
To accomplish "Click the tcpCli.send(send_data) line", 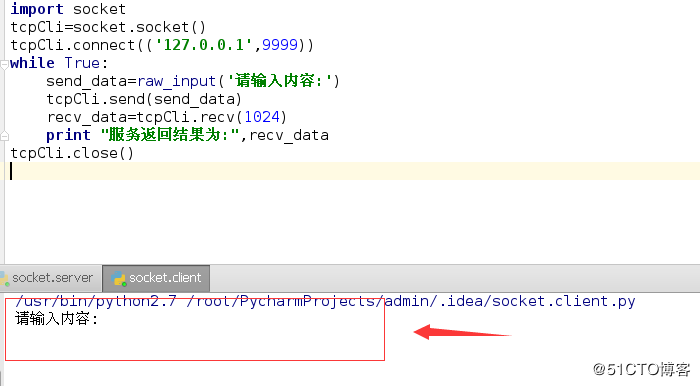I will pos(144,99).
